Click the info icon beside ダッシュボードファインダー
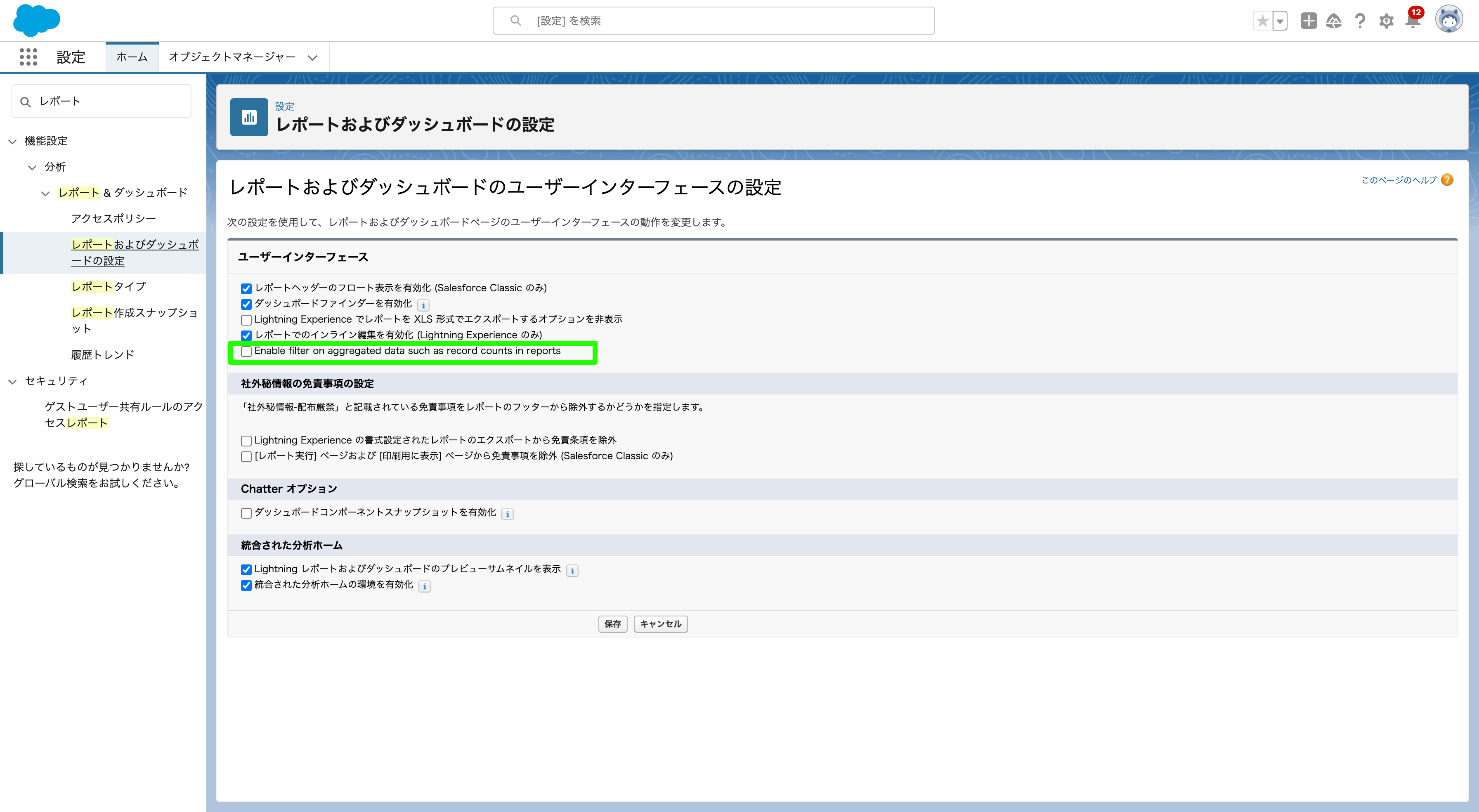Viewport: 1479px width, 812px height. coord(423,304)
